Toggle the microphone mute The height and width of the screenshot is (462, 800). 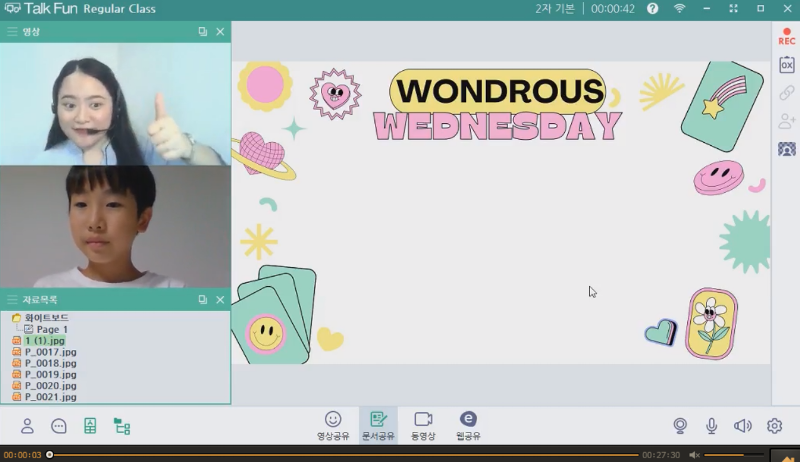[x=712, y=426]
